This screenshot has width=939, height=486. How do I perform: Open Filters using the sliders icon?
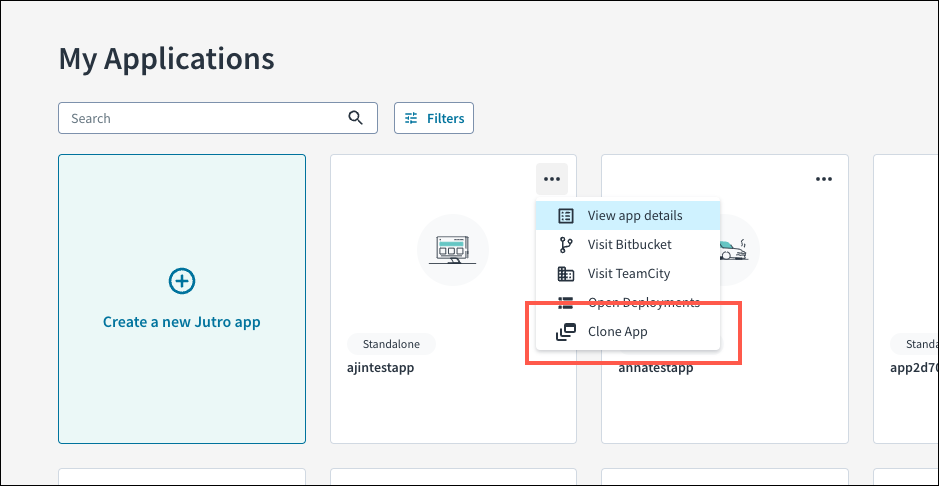(x=411, y=118)
